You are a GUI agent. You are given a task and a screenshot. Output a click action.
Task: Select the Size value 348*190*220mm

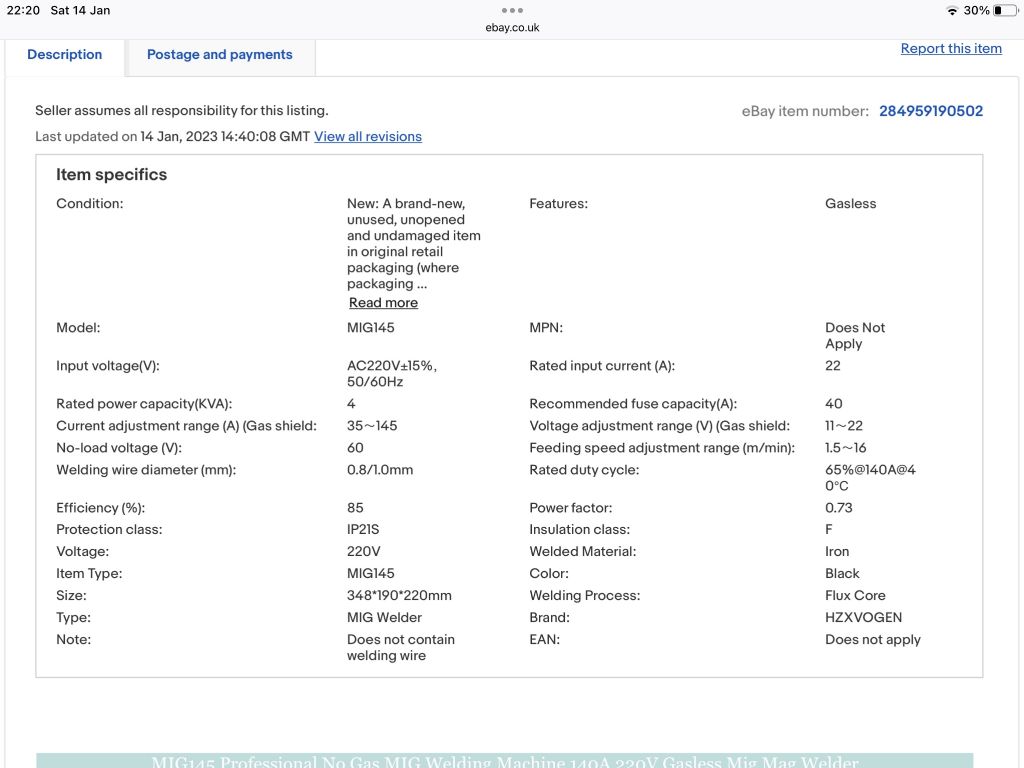(399, 595)
